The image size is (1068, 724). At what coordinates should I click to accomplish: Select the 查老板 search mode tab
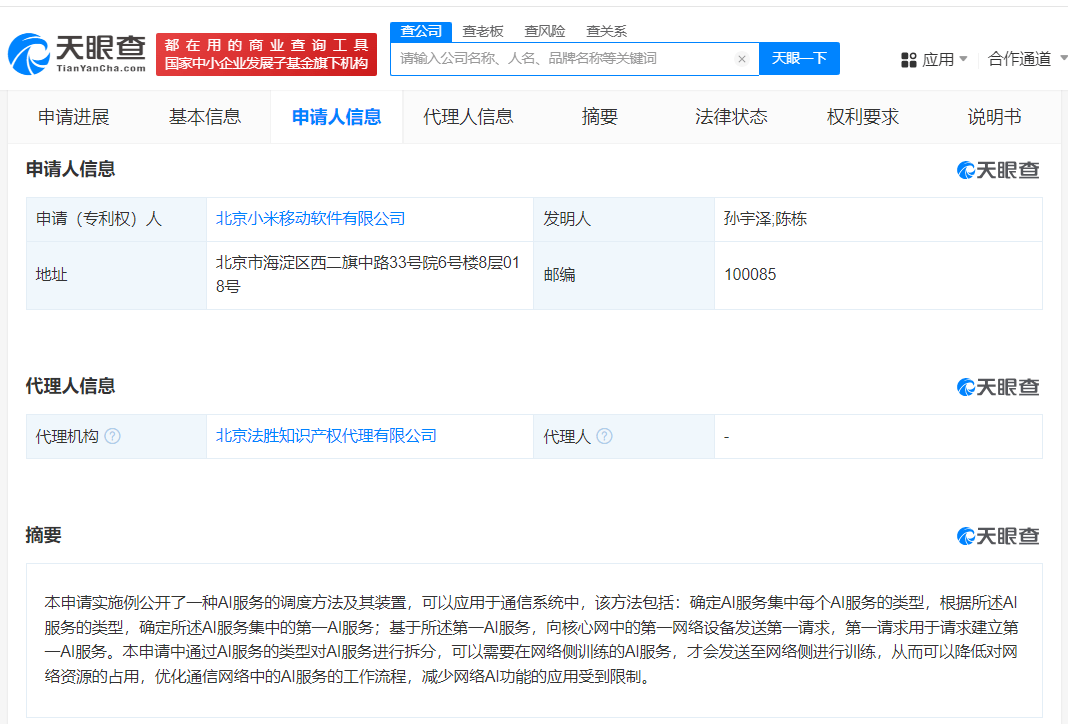click(483, 31)
